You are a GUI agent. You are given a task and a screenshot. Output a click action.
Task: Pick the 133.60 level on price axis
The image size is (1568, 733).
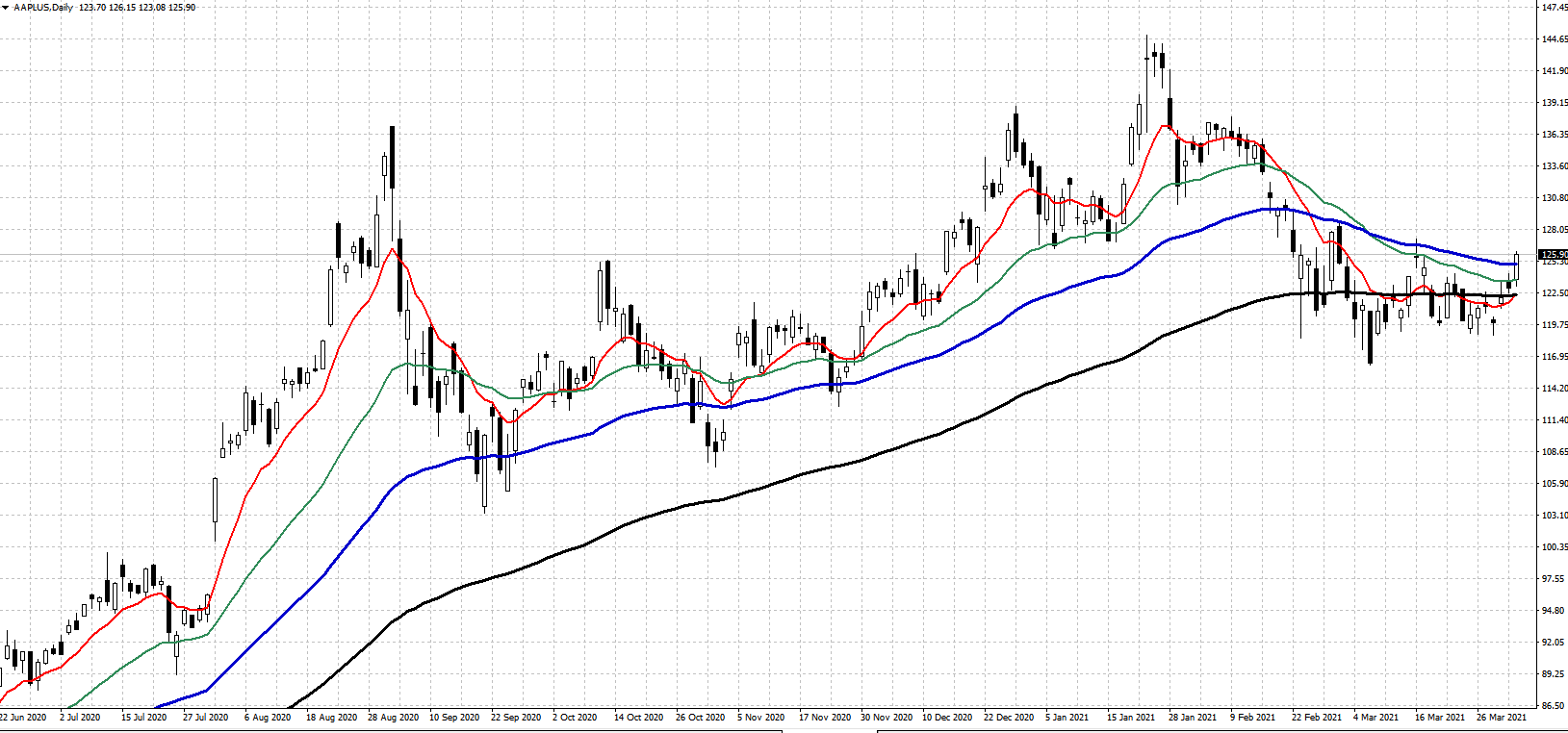[x=1554, y=166]
